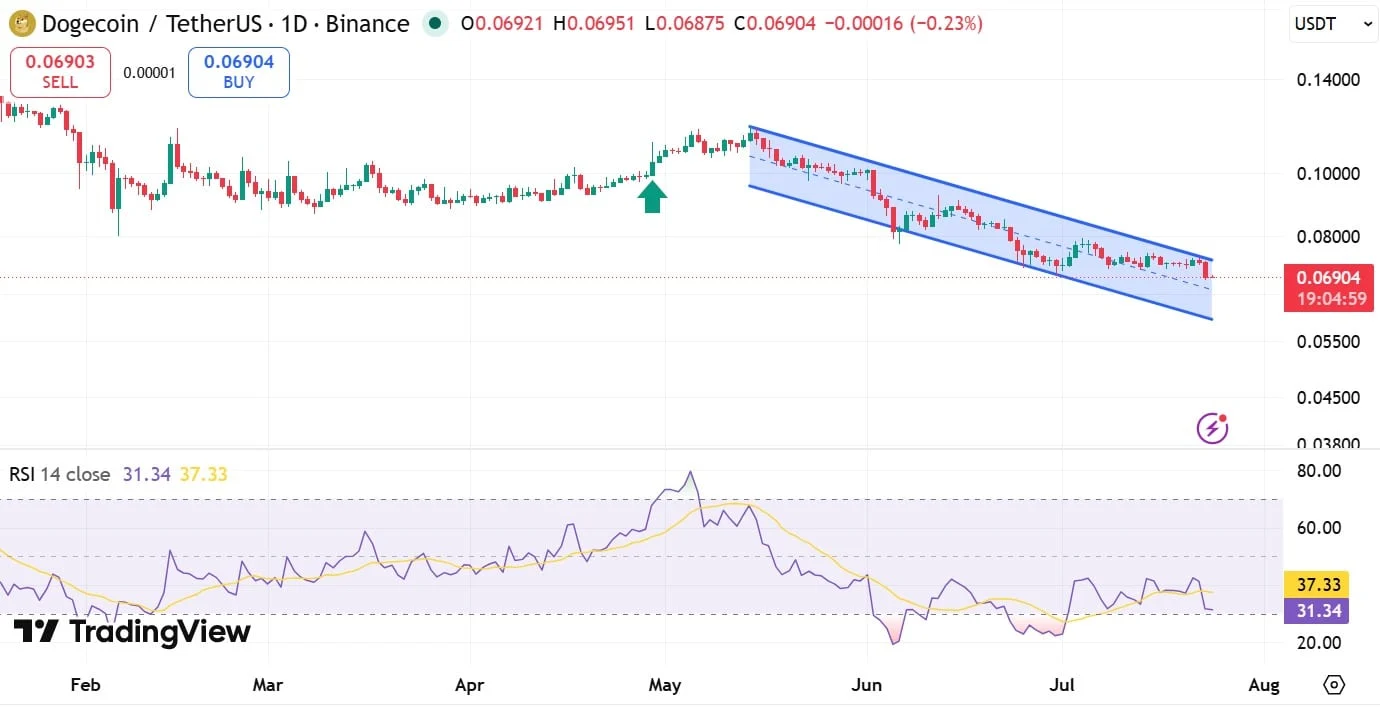The image size is (1380, 712).
Task: Open the USDT currency dropdown
Action: 1334,24
